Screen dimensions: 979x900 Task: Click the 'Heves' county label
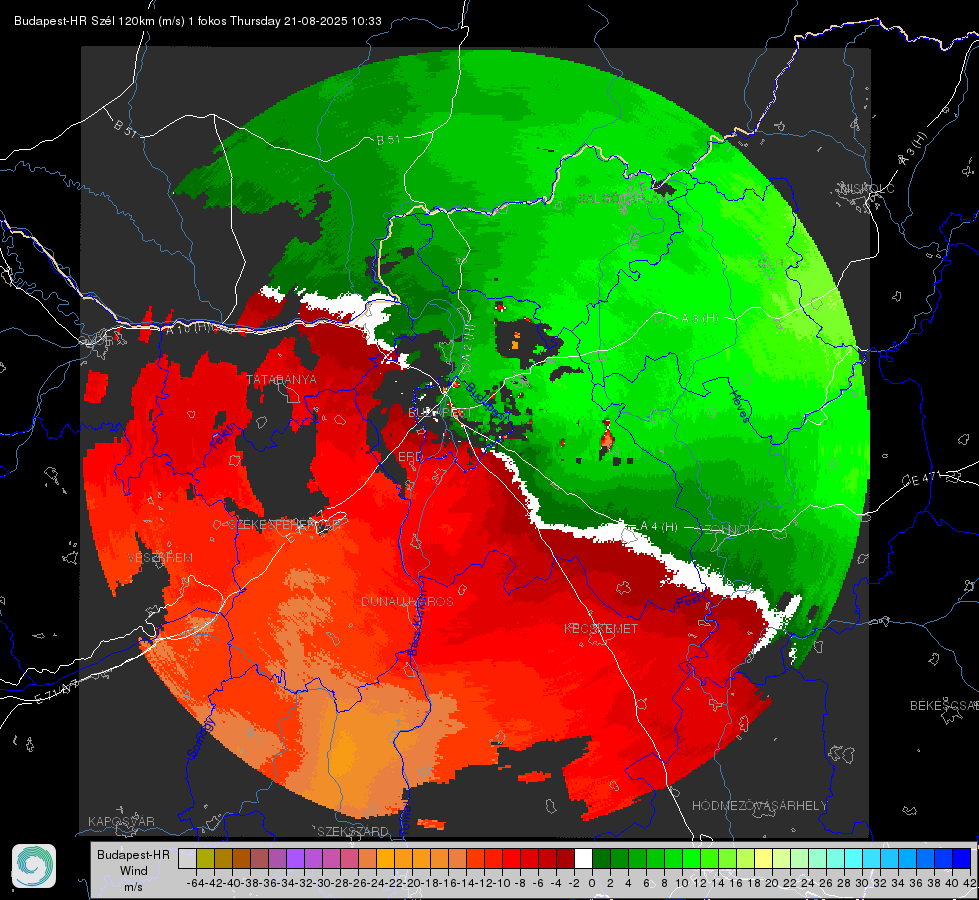739,405
